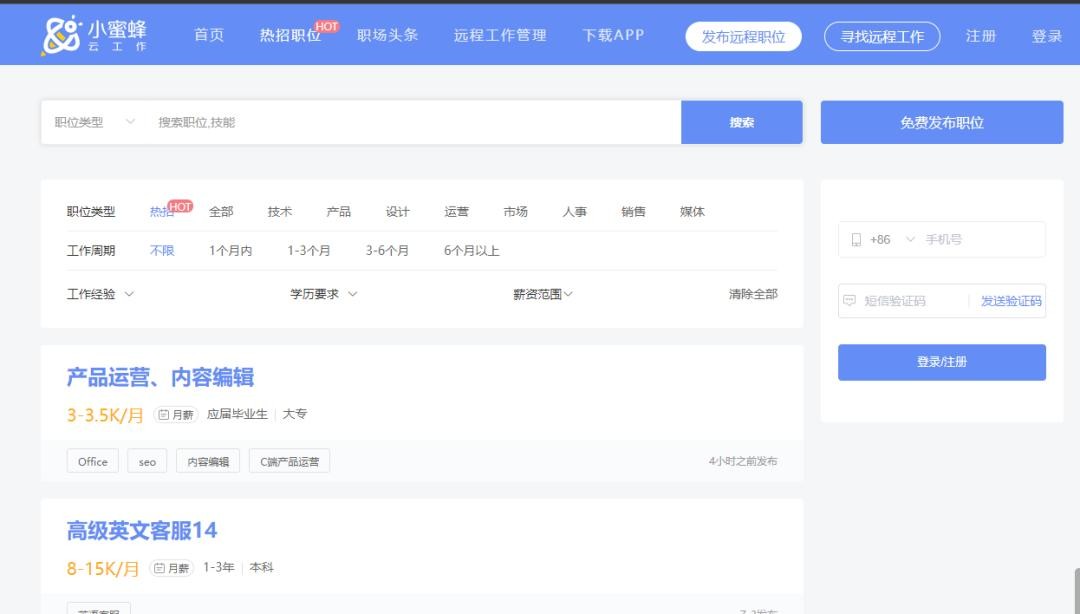
Task: Click the SMS message icon in verification field
Action: 850,301
